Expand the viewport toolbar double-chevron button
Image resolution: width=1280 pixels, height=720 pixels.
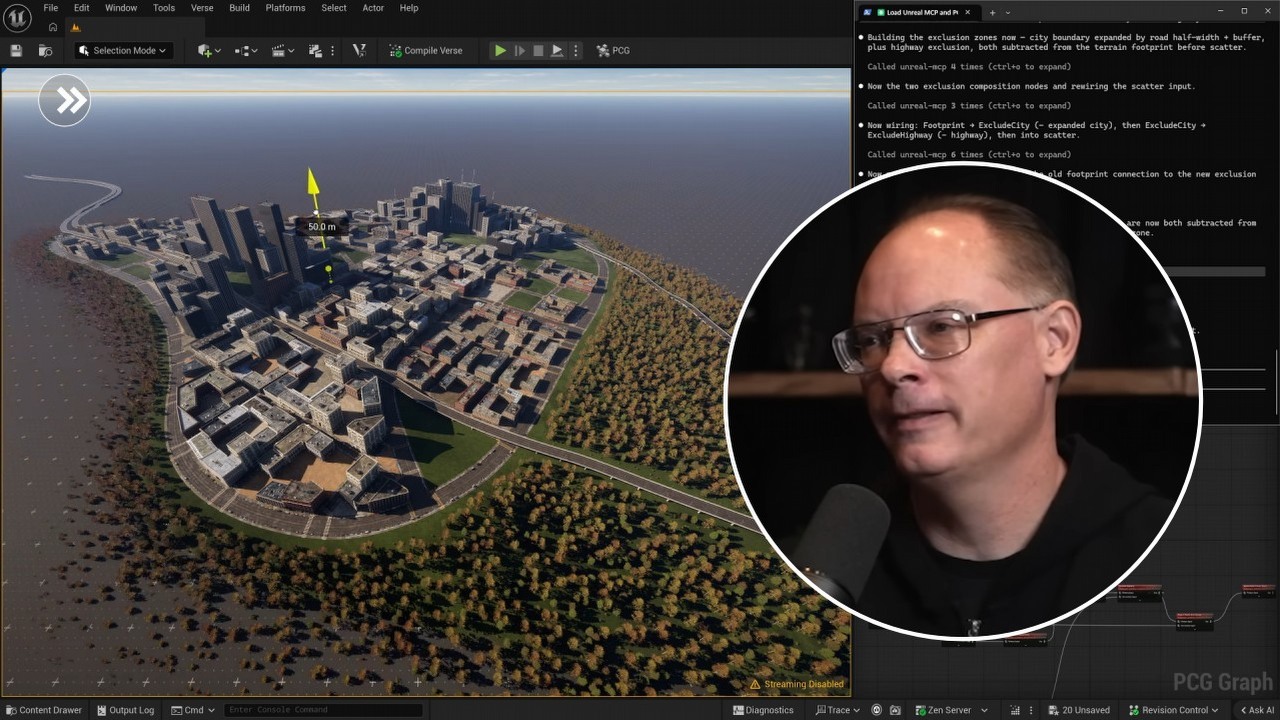(x=65, y=100)
